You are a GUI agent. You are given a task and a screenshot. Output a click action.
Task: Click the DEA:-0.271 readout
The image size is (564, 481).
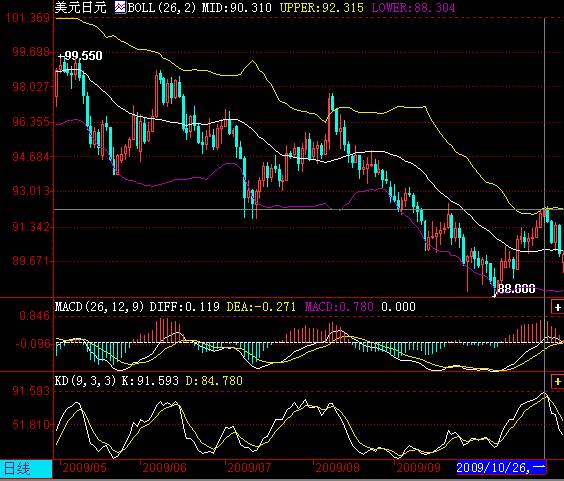coord(261,307)
